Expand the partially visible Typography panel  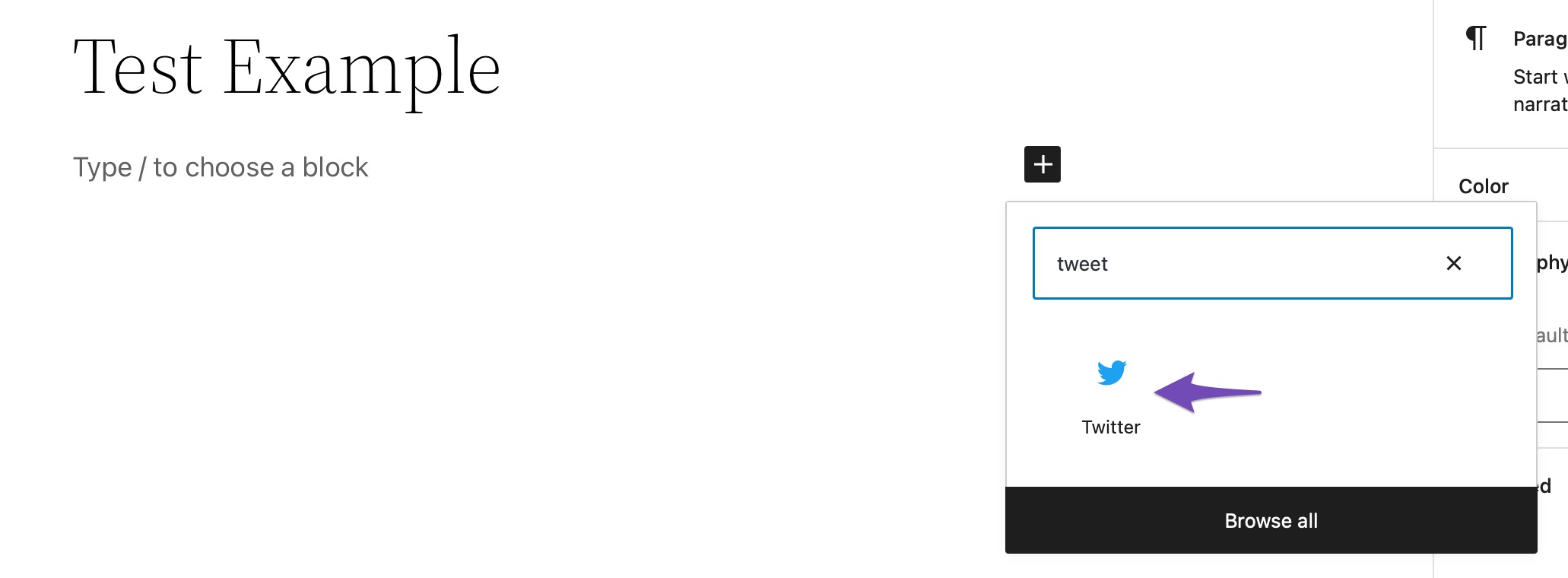click(x=1552, y=262)
